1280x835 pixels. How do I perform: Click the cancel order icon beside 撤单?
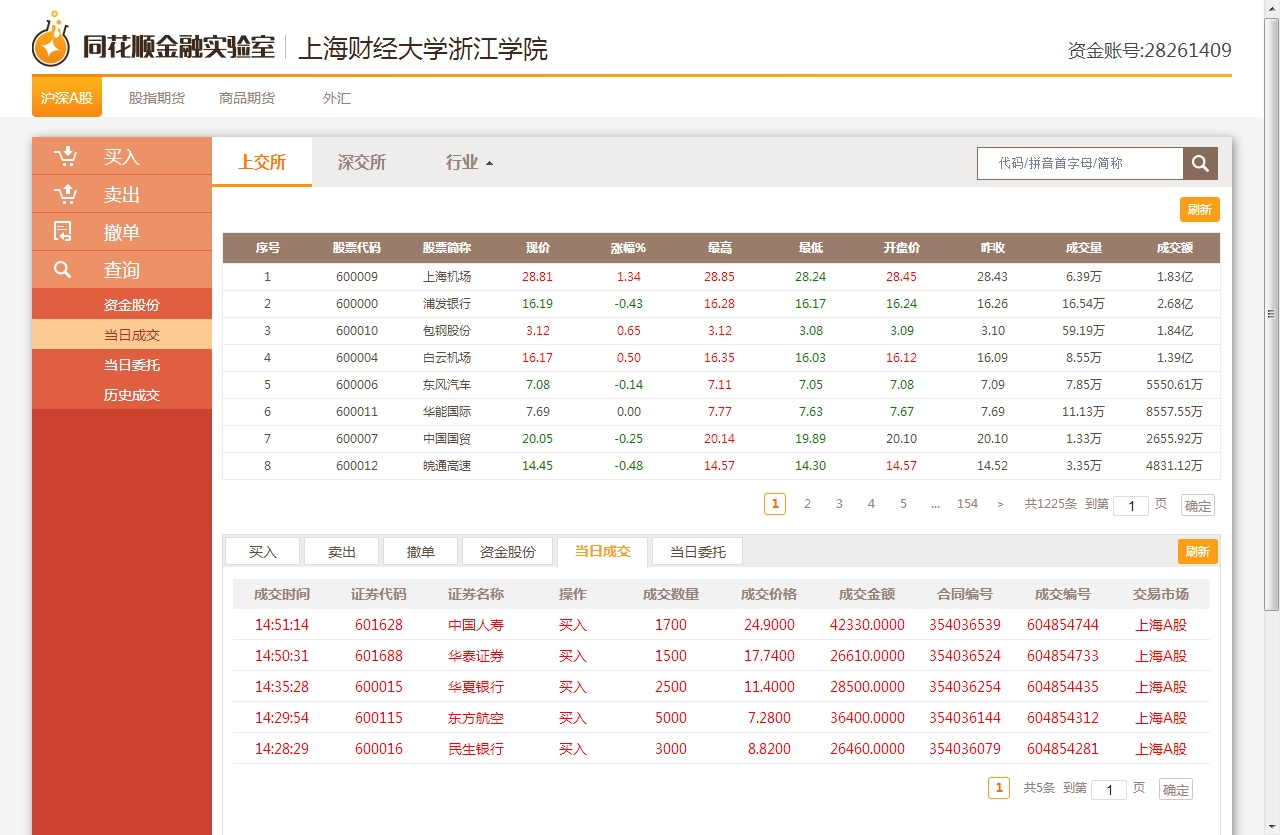63,232
